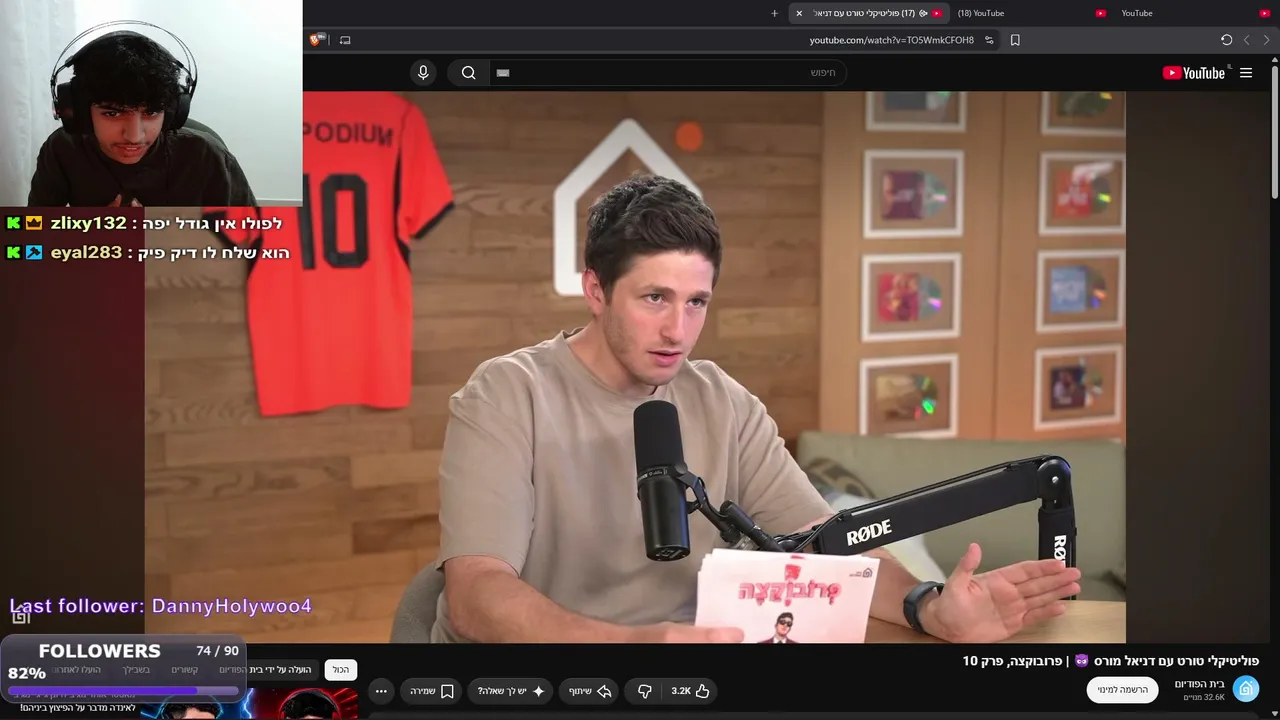Viewport: 1280px width, 720px height.
Task: Focus the YouTube search field
Action: pyautogui.click(x=668, y=72)
